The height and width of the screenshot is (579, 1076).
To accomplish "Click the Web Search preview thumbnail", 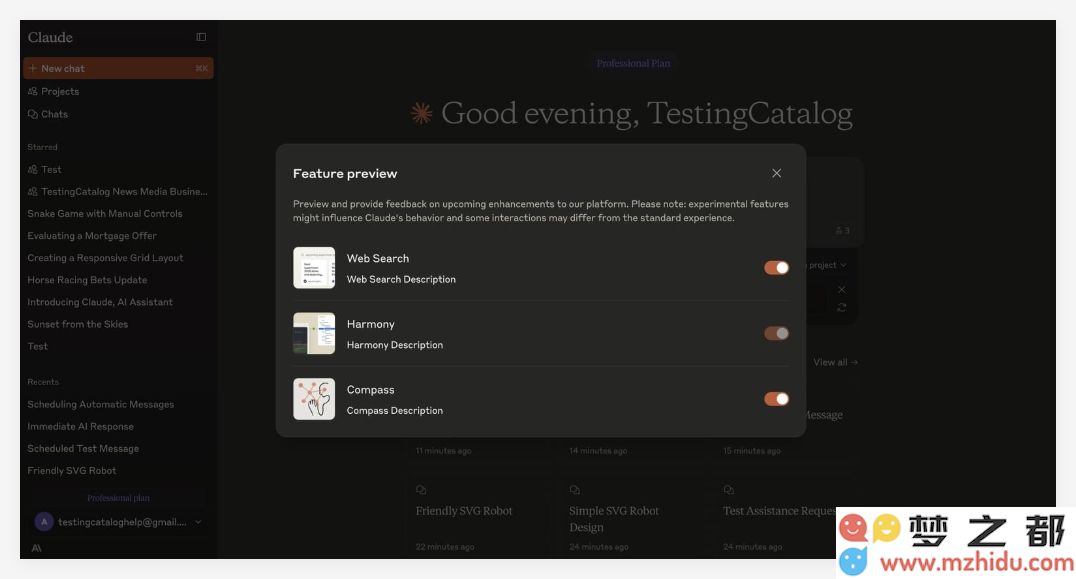I will pos(314,268).
